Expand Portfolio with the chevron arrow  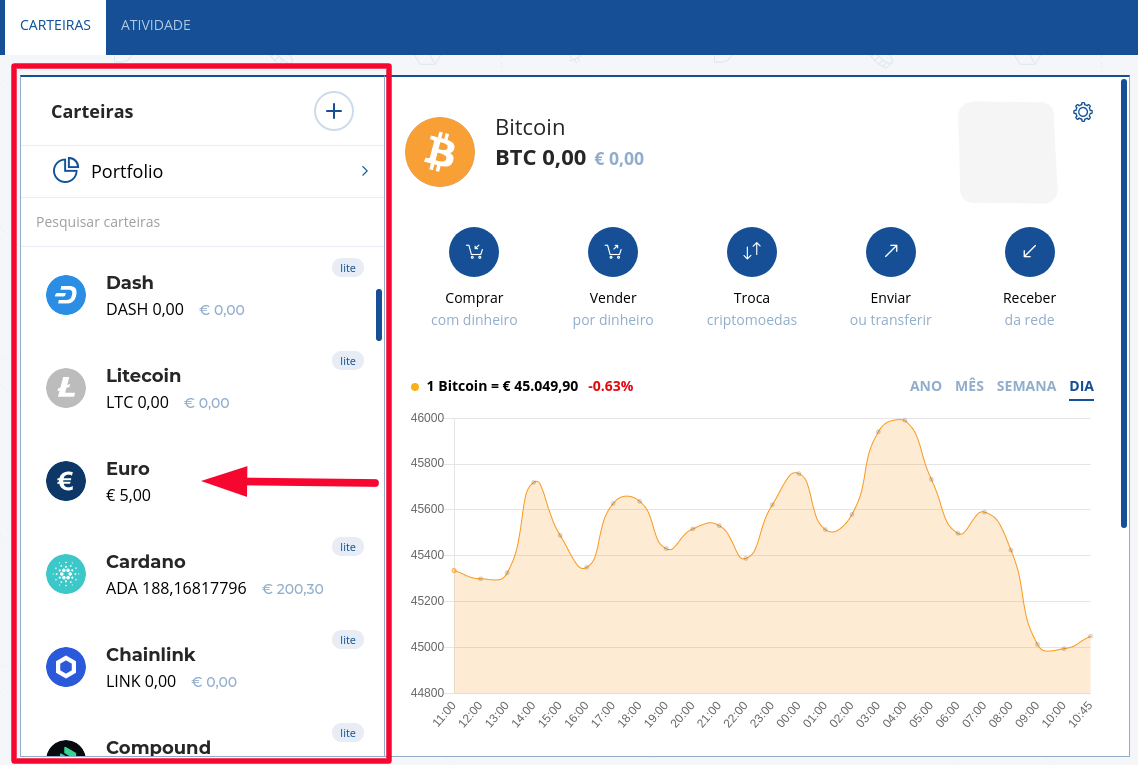click(x=364, y=171)
